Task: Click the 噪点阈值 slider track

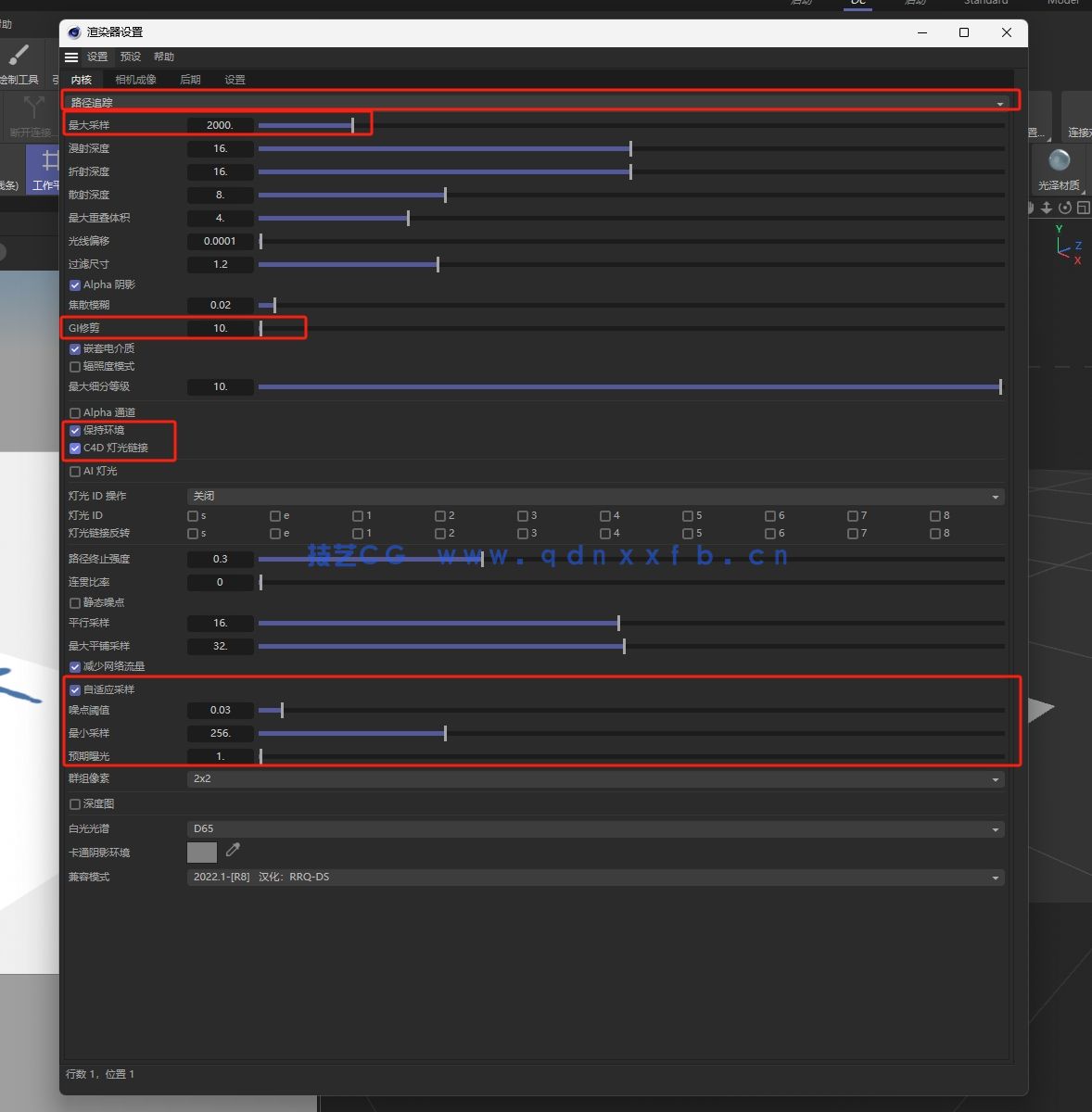Action: (x=630, y=711)
